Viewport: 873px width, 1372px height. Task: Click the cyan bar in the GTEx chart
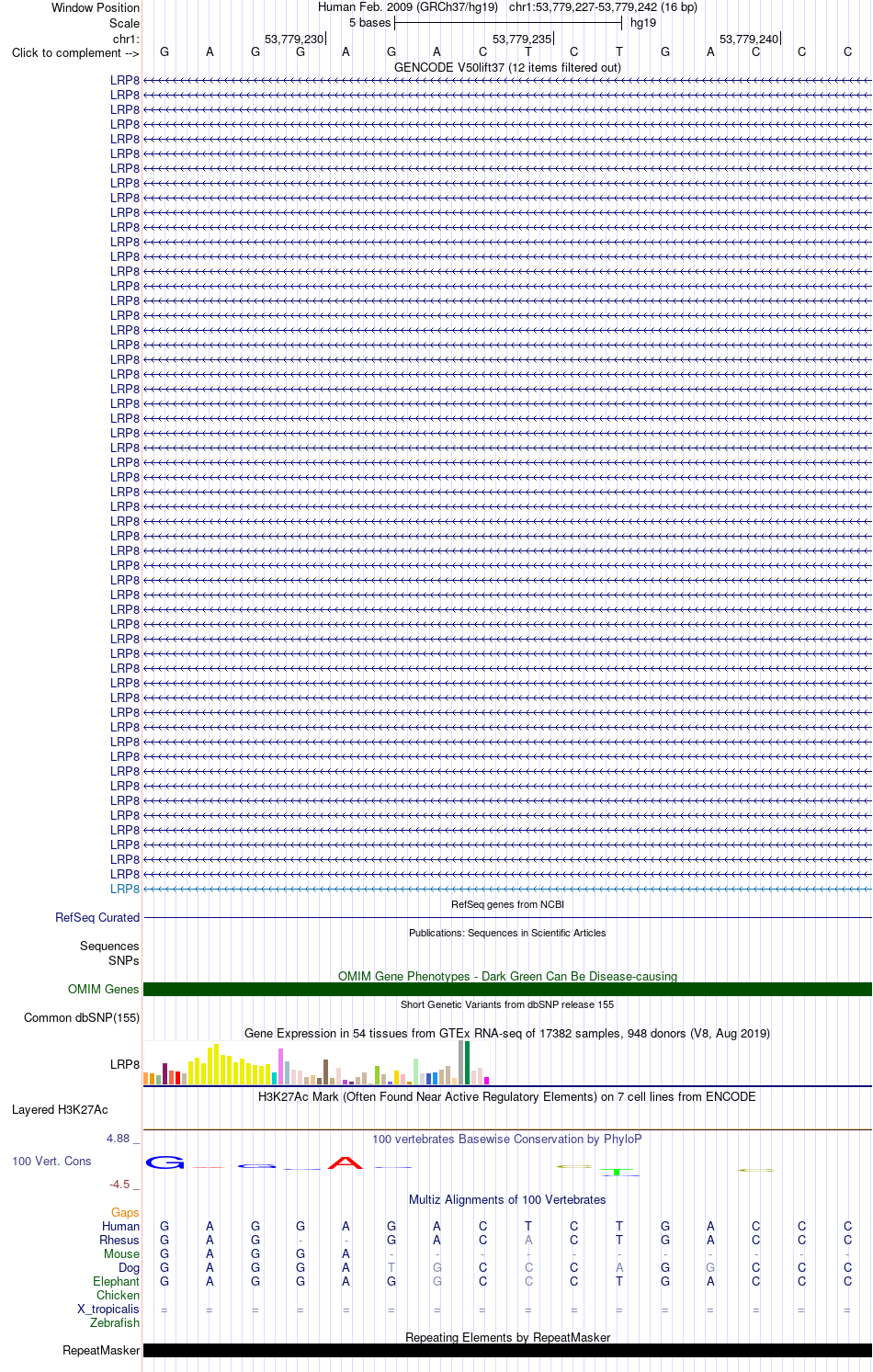(x=274, y=1078)
